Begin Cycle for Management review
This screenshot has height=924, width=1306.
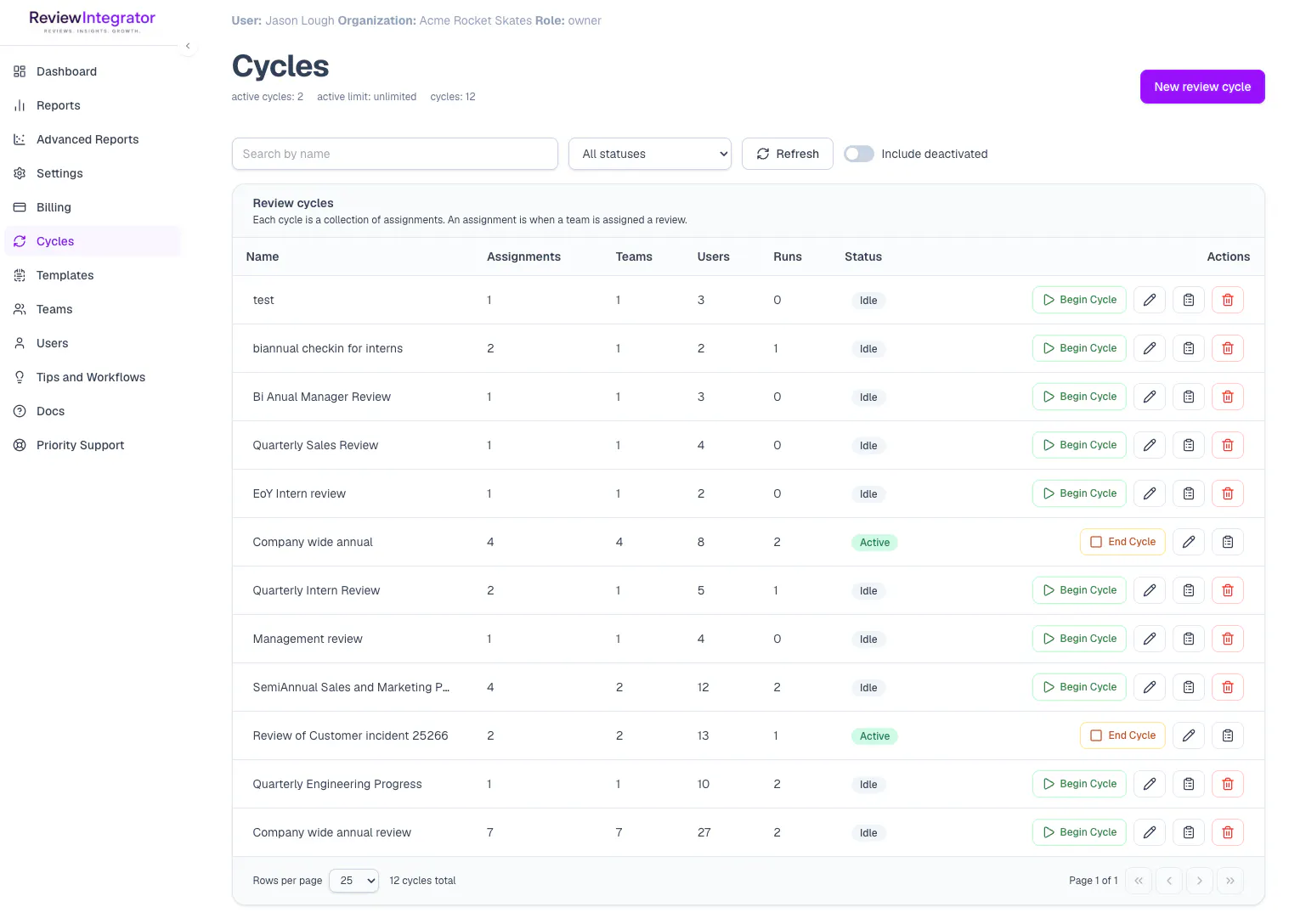click(1079, 639)
